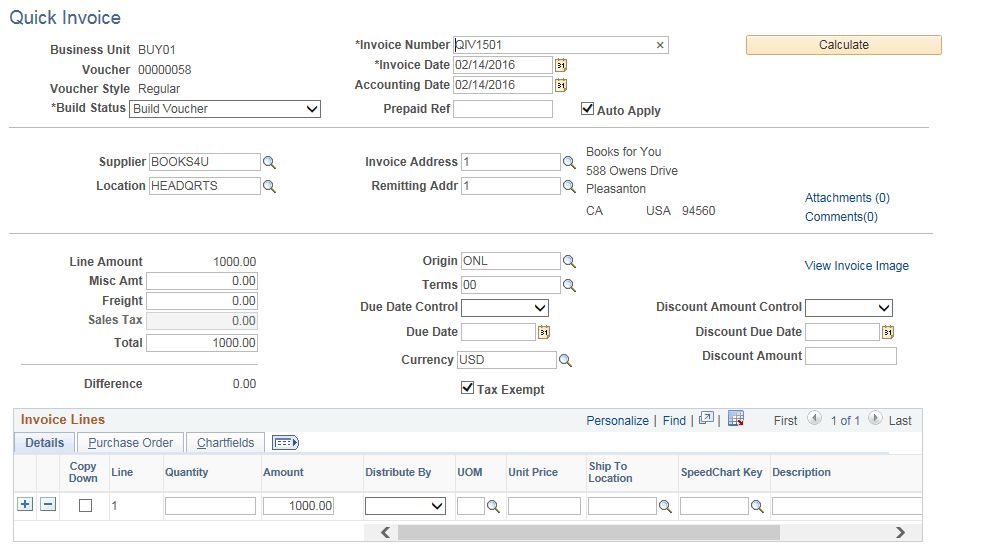Show all columns icon beside Chartfields tab
The width and height of the screenshot is (1004, 556).
tap(285, 443)
